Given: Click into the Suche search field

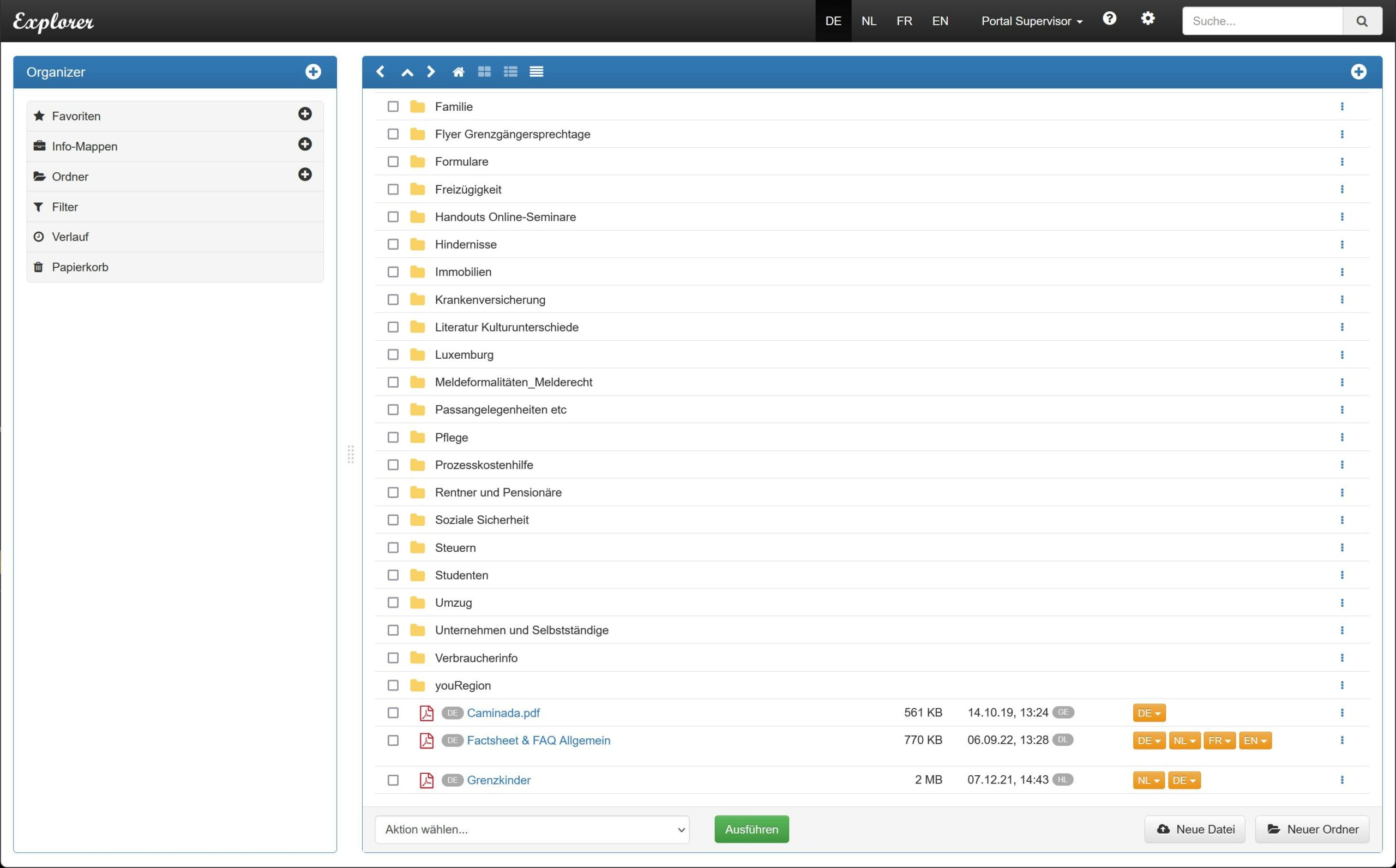Looking at the screenshot, I should (x=1262, y=21).
